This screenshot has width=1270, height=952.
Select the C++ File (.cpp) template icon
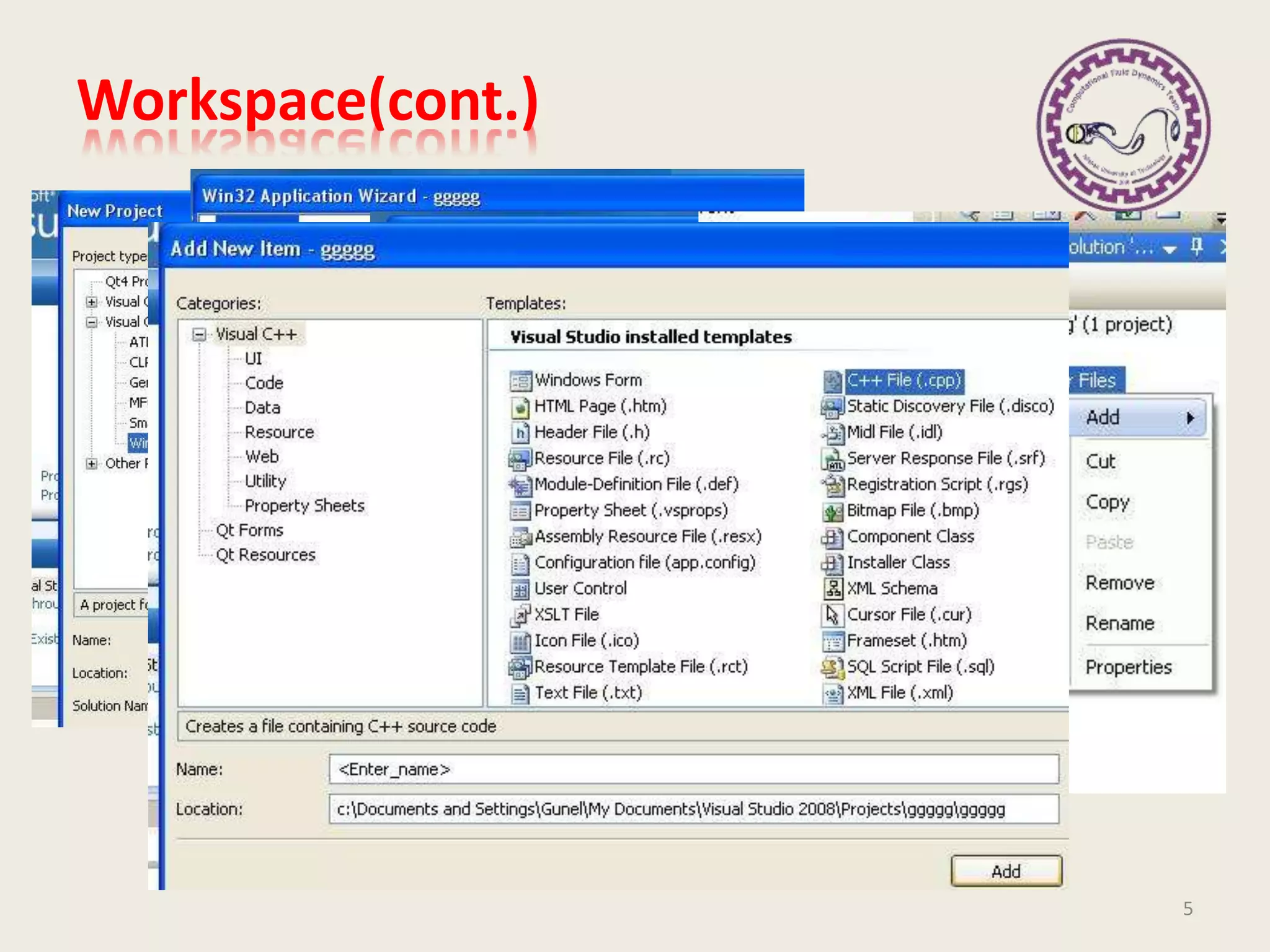point(832,381)
